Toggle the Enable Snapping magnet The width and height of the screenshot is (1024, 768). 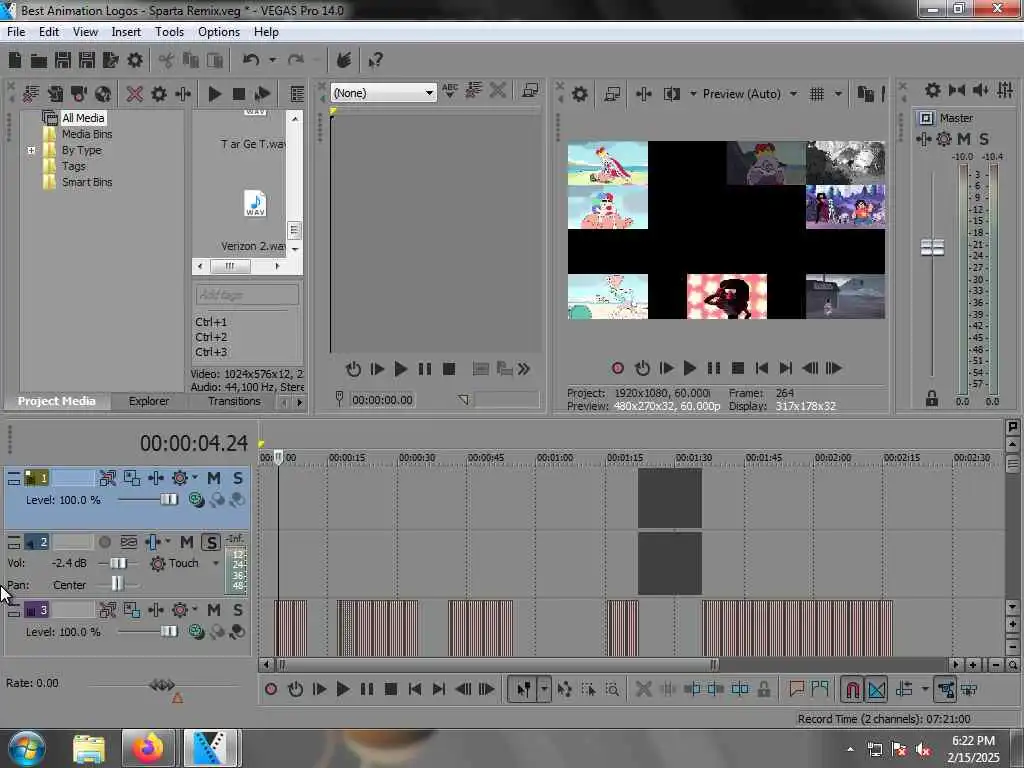(852, 689)
